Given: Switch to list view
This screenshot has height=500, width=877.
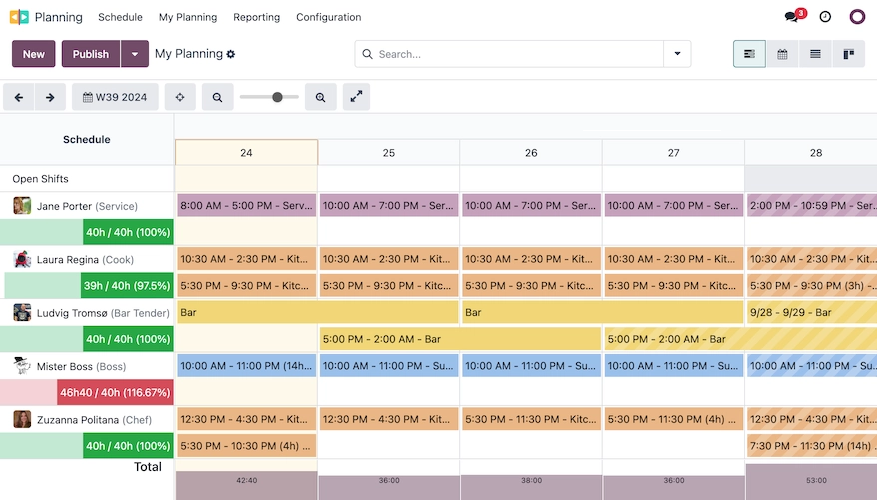Looking at the screenshot, I should click(815, 54).
